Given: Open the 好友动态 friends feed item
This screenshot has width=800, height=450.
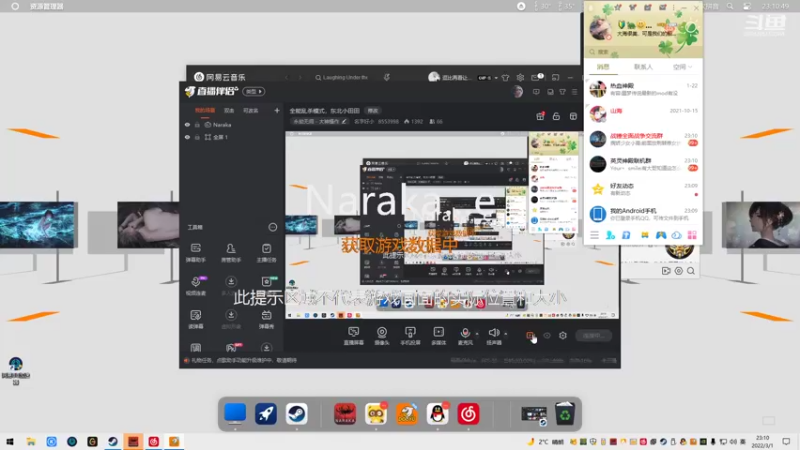Looking at the screenshot, I should point(643,189).
